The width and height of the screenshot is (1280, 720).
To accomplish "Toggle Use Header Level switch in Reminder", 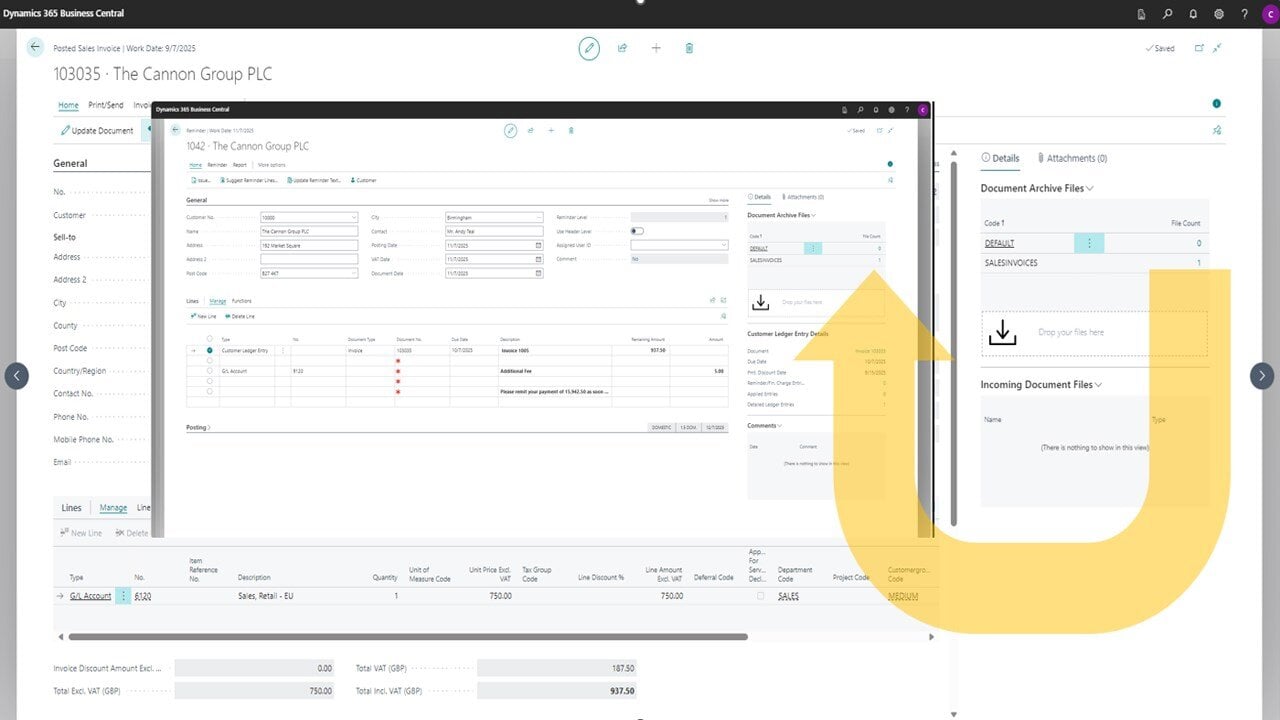I will pos(637,231).
